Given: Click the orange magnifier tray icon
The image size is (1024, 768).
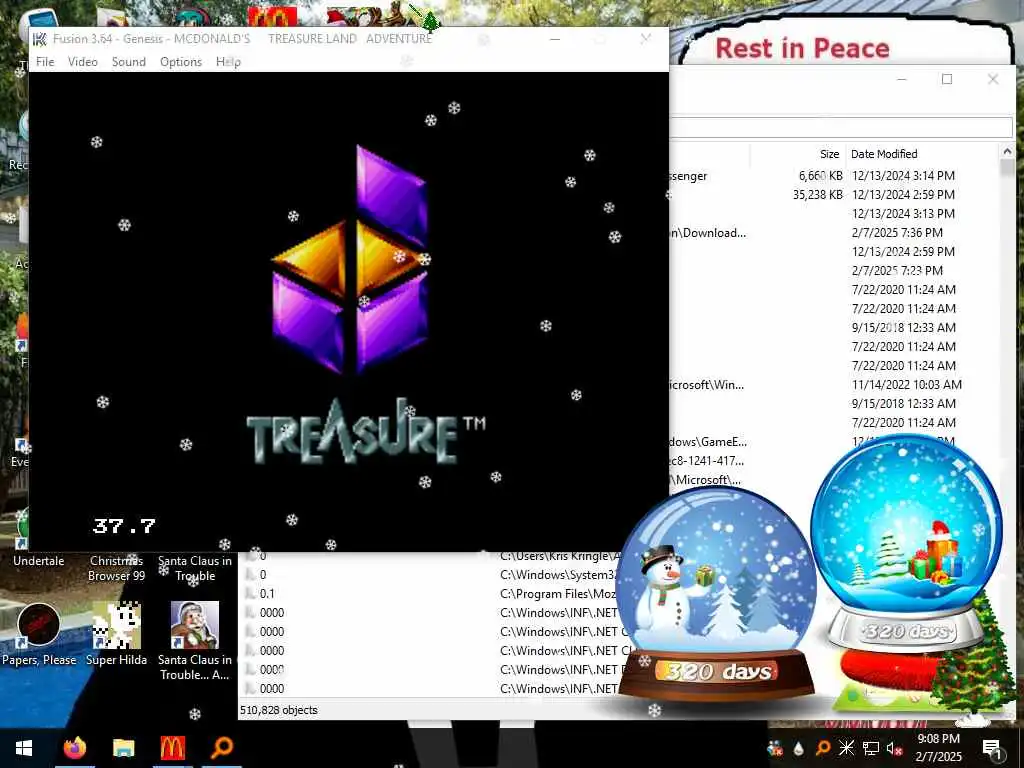Looking at the screenshot, I should pos(823,748).
